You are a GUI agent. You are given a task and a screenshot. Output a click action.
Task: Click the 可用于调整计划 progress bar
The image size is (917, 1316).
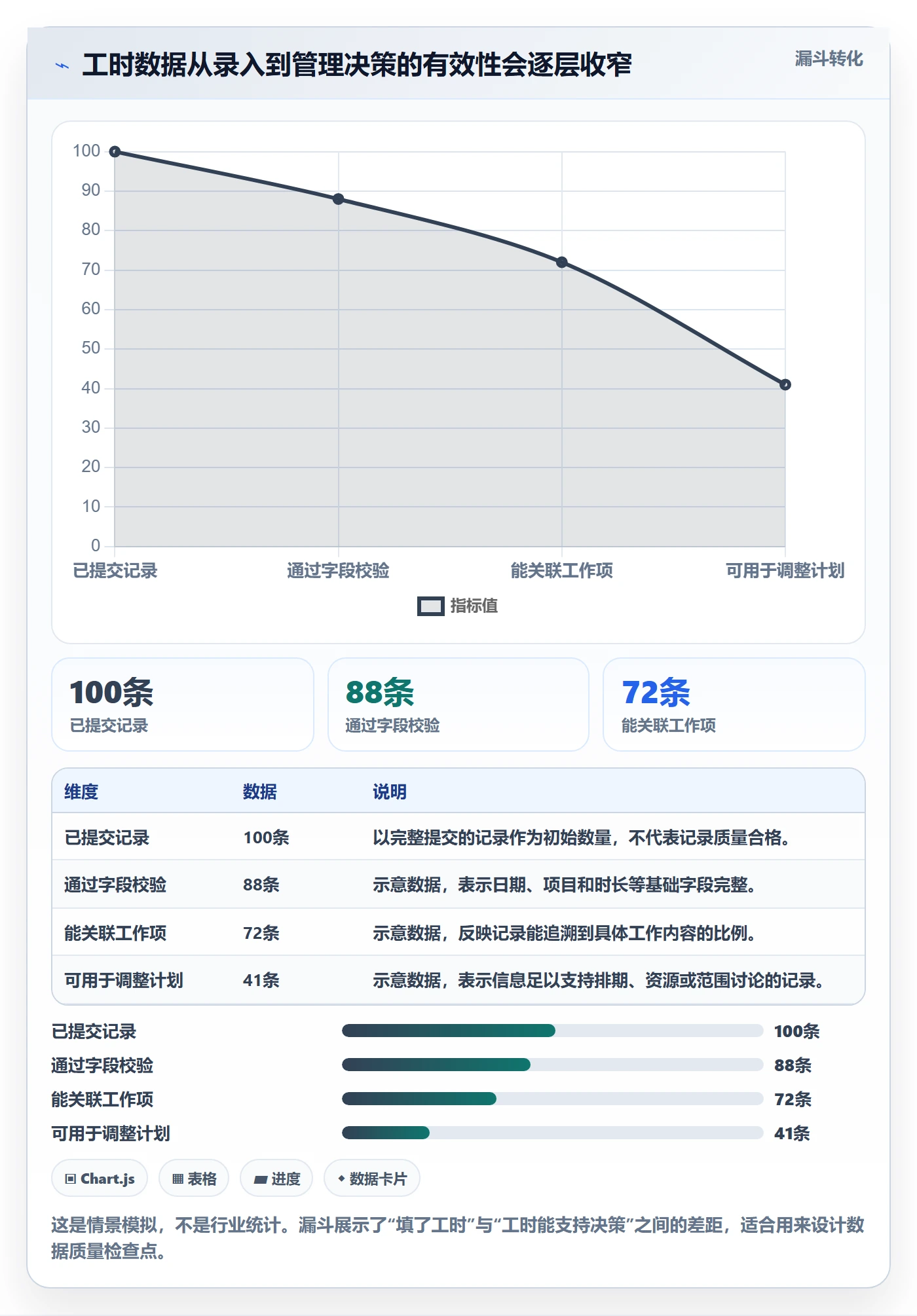point(552,1133)
